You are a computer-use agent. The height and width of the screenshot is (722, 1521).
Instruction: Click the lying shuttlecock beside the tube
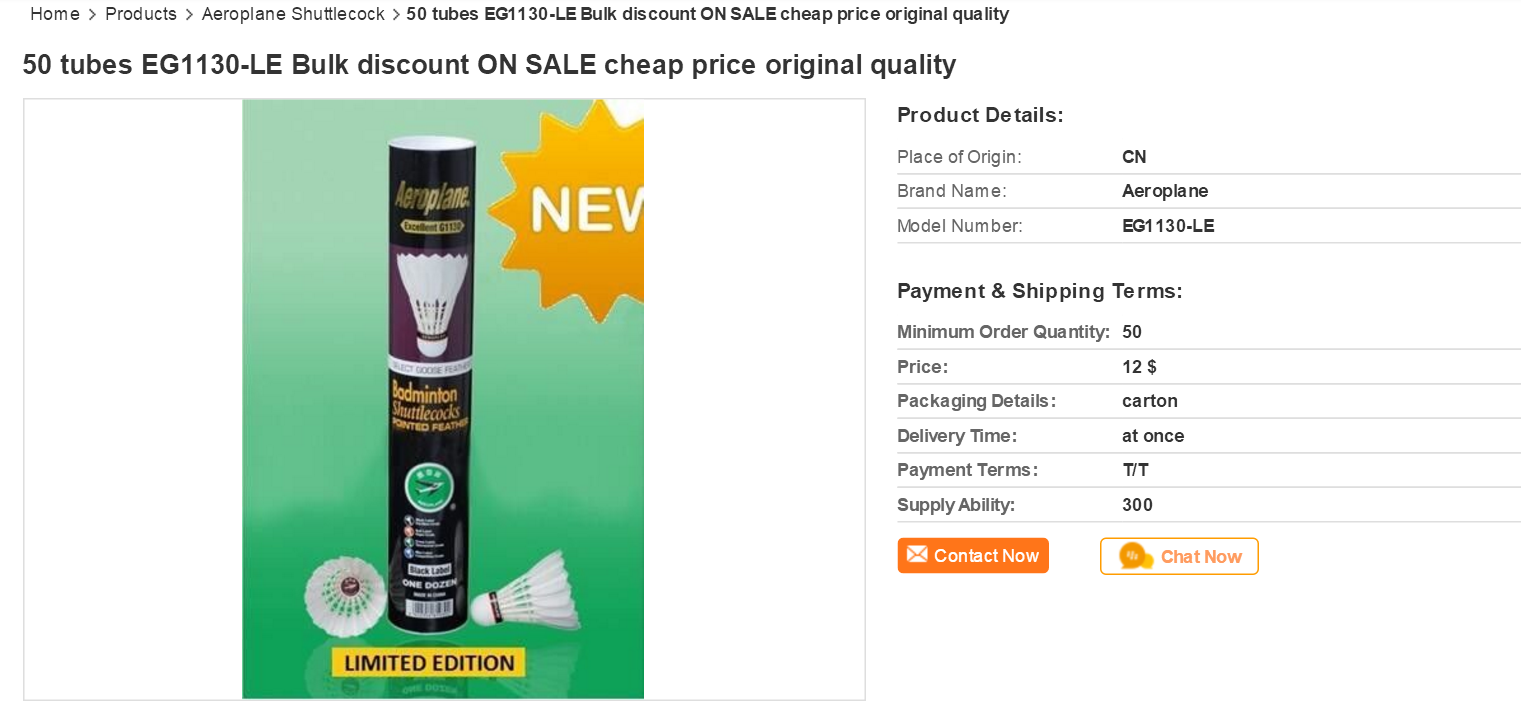[x=525, y=592]
